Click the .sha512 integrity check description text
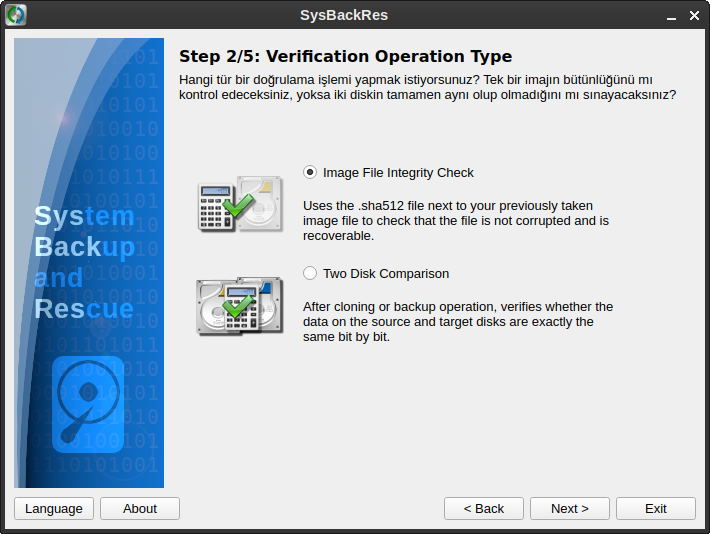The image size is (710, 534). pyautogui.click(x=456, y=220)
